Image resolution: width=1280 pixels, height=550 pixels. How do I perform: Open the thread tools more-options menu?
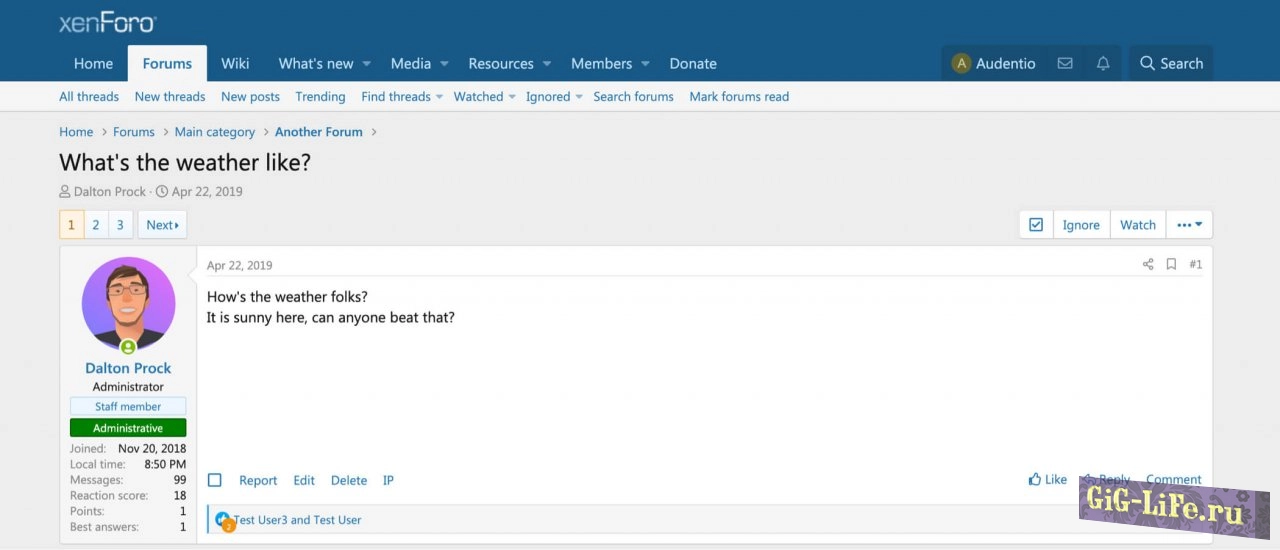pos(1189,225)
